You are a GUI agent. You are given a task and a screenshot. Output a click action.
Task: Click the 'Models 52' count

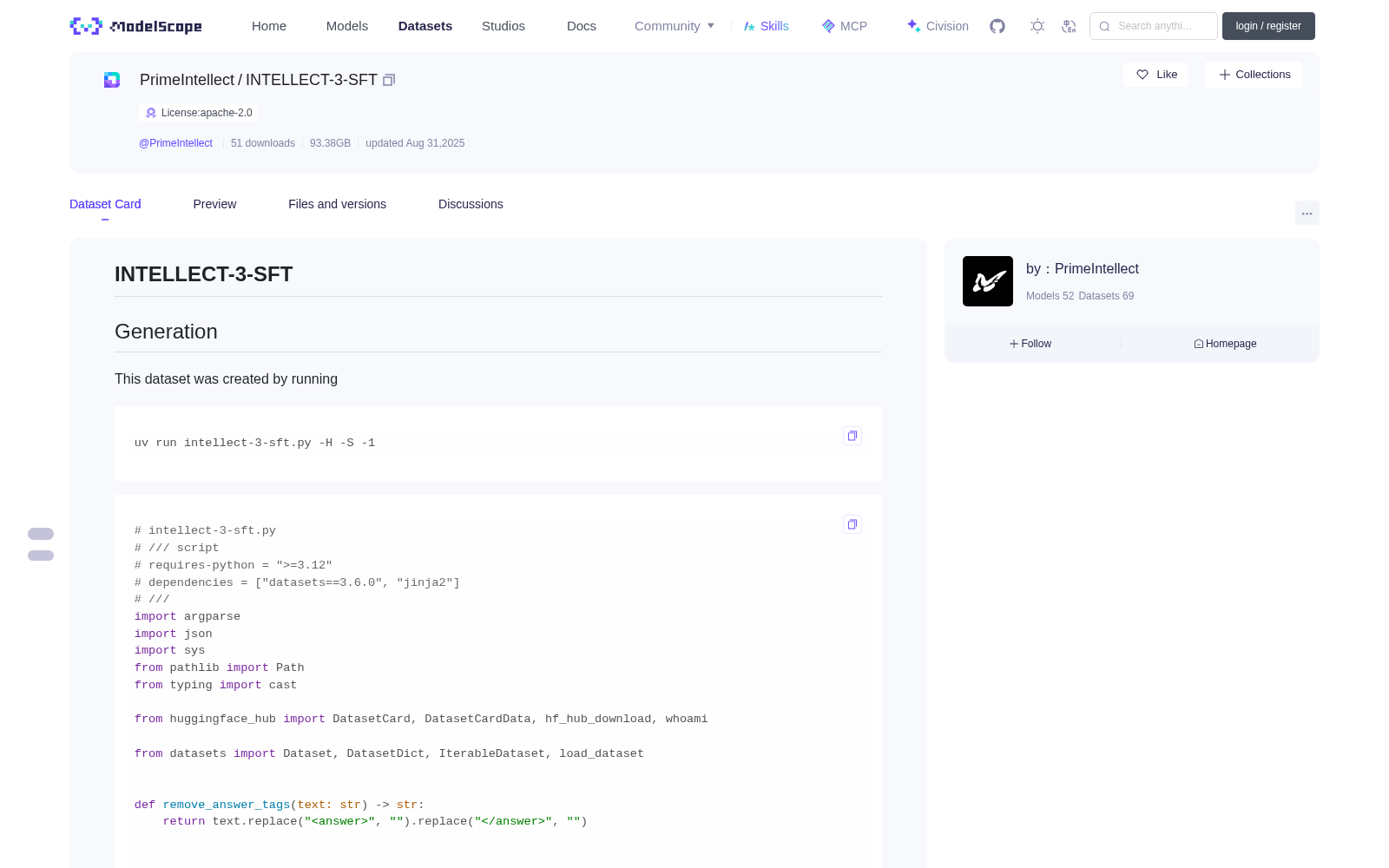(1050, 296)
